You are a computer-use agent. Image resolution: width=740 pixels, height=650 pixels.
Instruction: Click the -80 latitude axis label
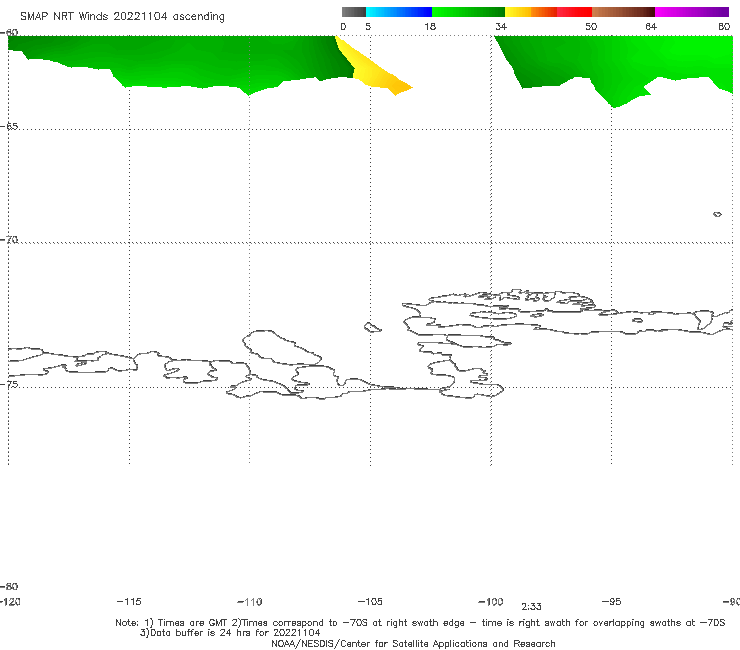coord(9,586)
